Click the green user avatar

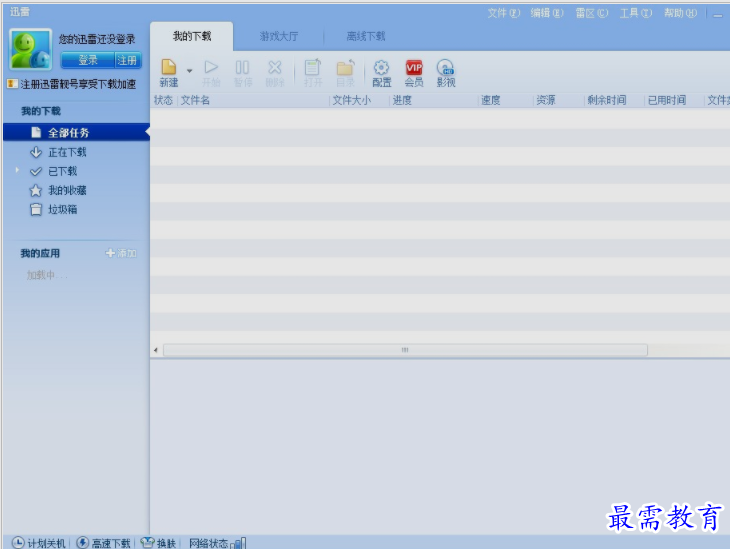click(30, 49)
